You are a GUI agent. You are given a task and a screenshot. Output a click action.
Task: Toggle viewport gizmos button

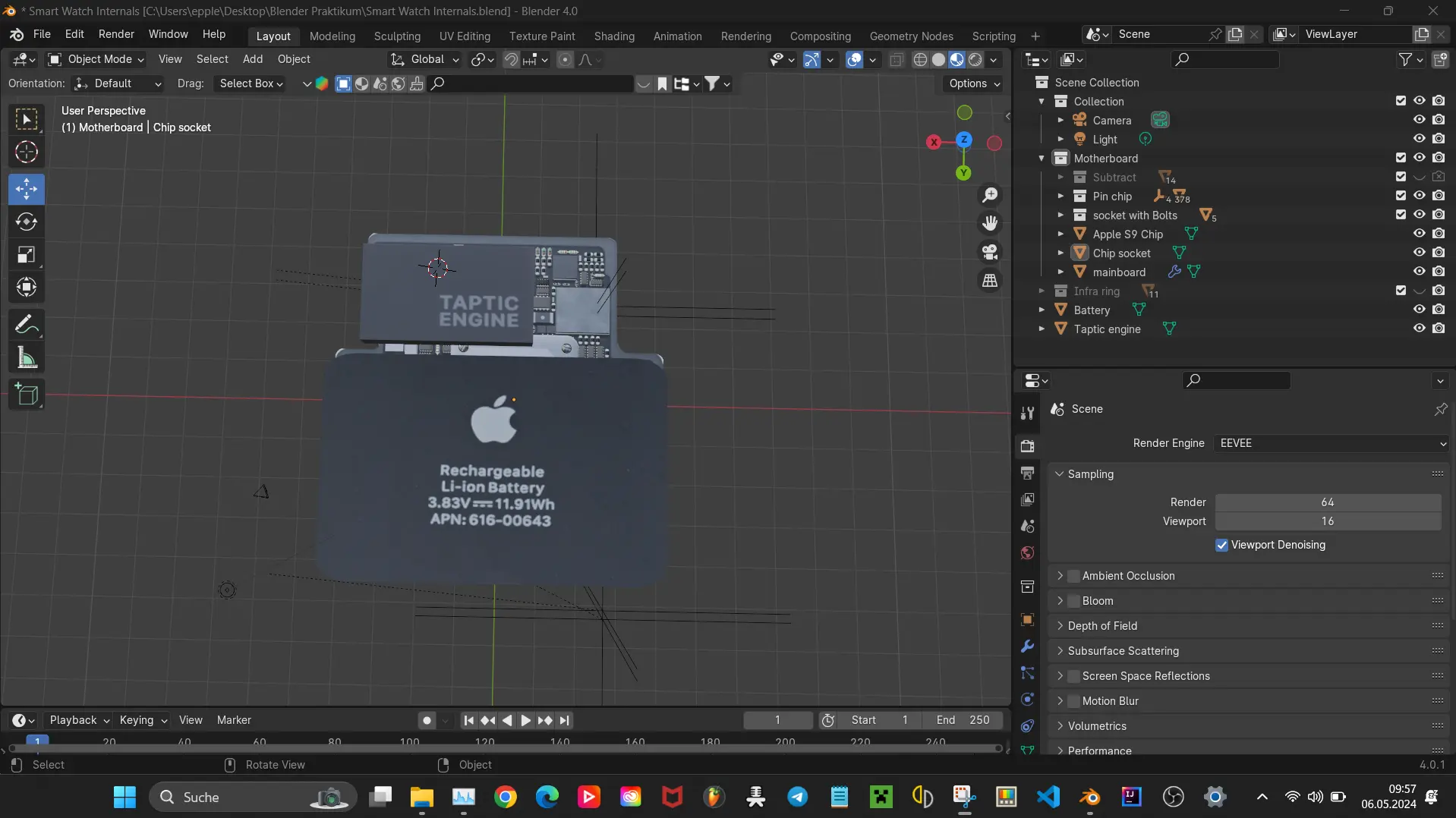(812, 59)
